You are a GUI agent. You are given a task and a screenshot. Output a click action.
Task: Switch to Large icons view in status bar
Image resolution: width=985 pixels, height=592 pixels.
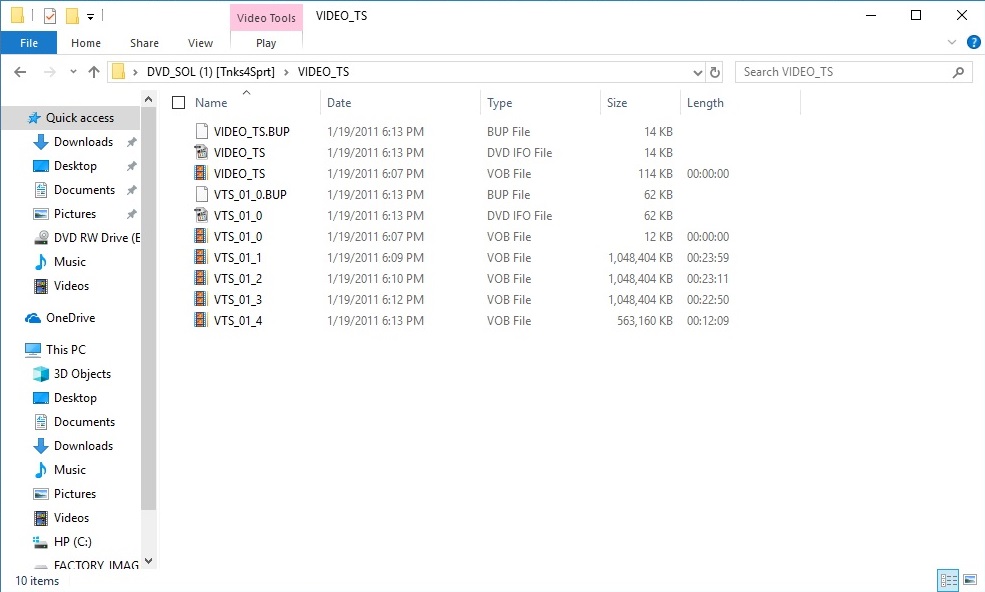(x=970, y=579)
